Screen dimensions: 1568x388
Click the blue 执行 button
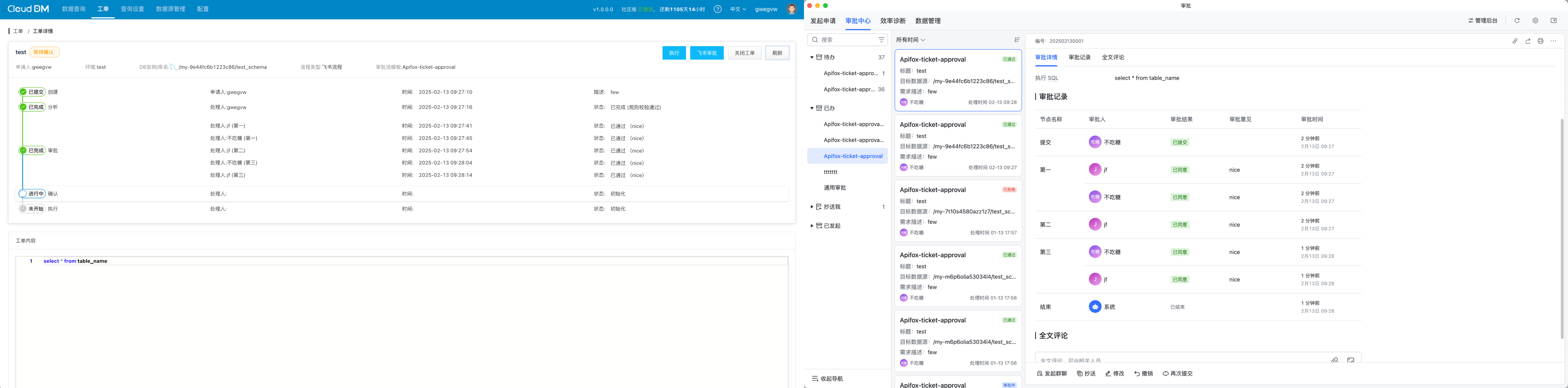pyautogui.click(x=674, y=53)
